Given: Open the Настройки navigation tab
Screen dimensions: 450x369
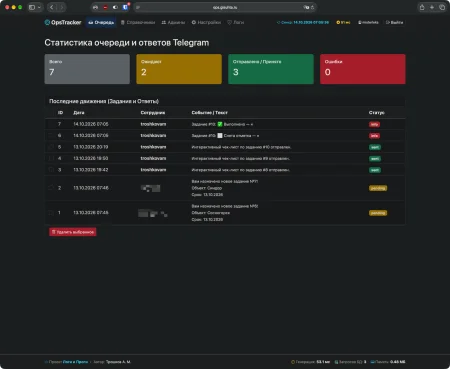Looking at the screenshot, I should (206, 22).
